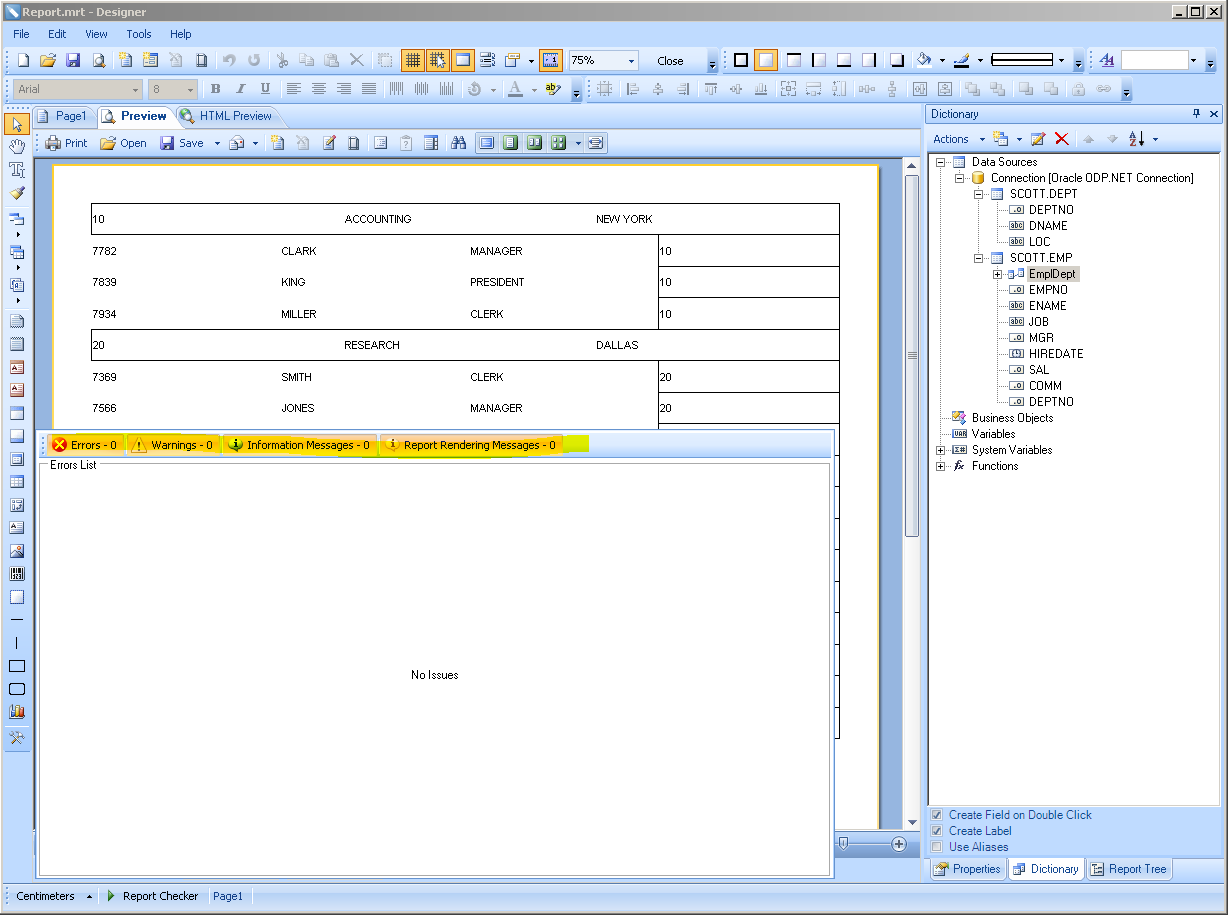The width and height of the screenshot is (1228, 915).
Task: Select the Chart component in the toolbox
Action: coord(17,712)
